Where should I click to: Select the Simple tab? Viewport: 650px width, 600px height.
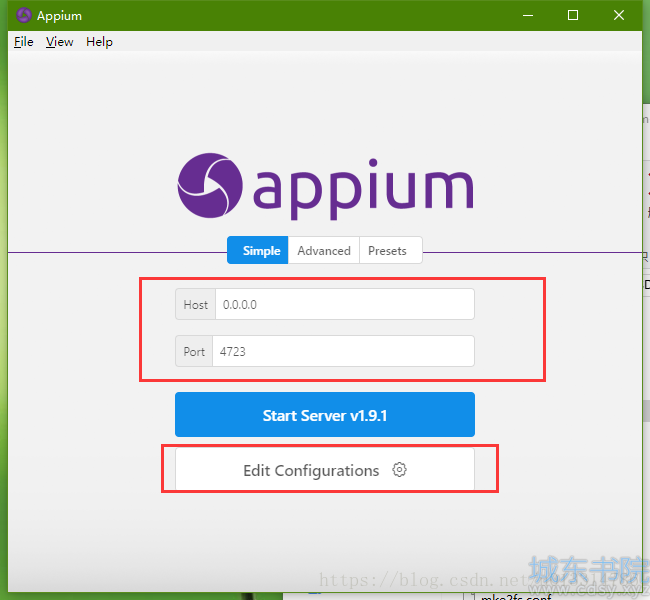[x=258, y=250]
